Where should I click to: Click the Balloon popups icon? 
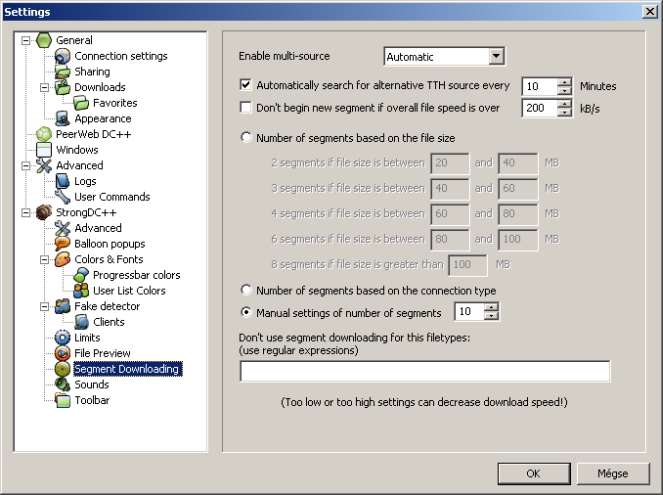pyautogui.click(x=64, y=244)
